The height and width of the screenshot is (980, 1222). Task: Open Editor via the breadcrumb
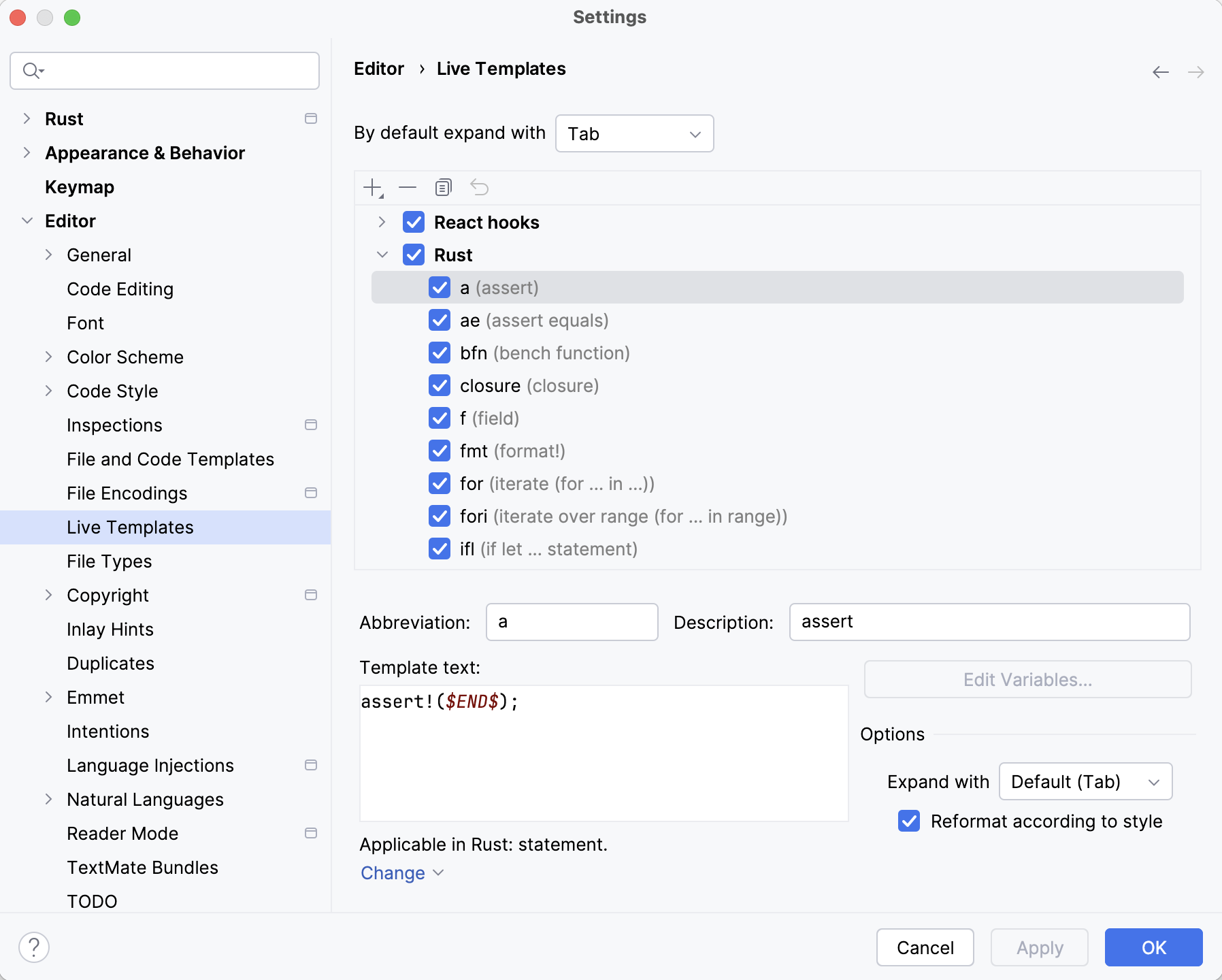tap(378, 68)
